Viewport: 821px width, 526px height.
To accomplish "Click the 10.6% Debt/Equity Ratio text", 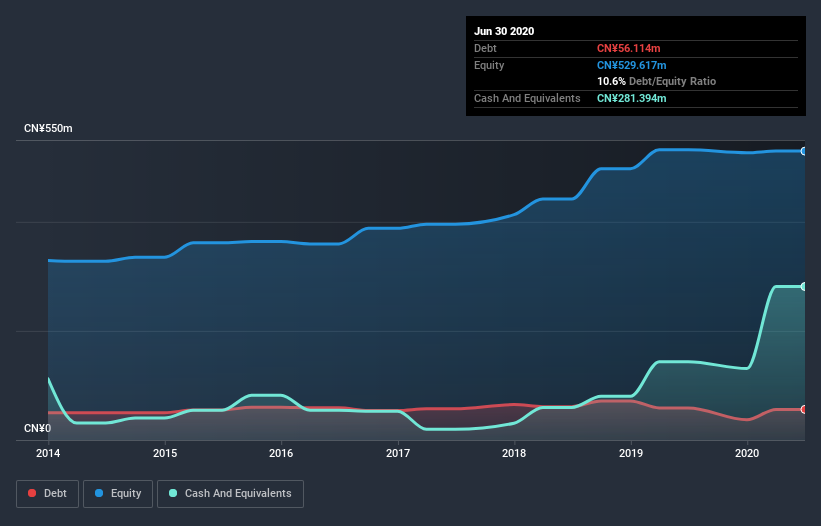I will (657, 81).
